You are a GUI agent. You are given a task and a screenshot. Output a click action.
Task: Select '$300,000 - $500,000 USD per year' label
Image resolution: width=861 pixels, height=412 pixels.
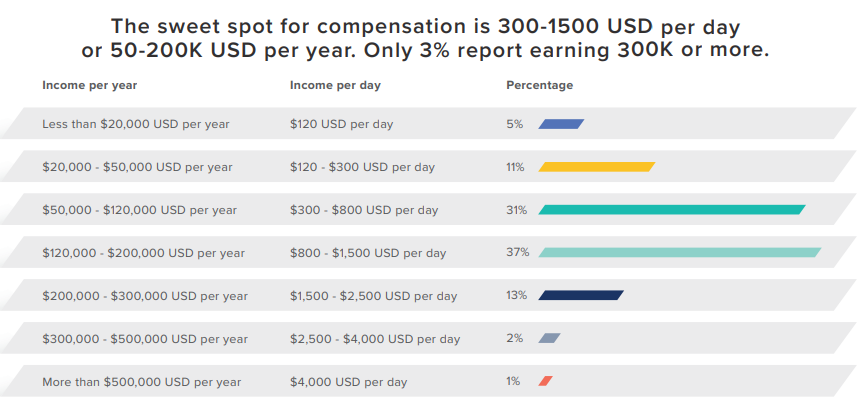pos(145,339)
